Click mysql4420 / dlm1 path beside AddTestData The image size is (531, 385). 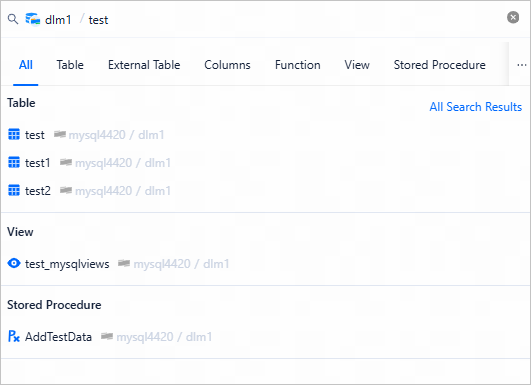165,337
